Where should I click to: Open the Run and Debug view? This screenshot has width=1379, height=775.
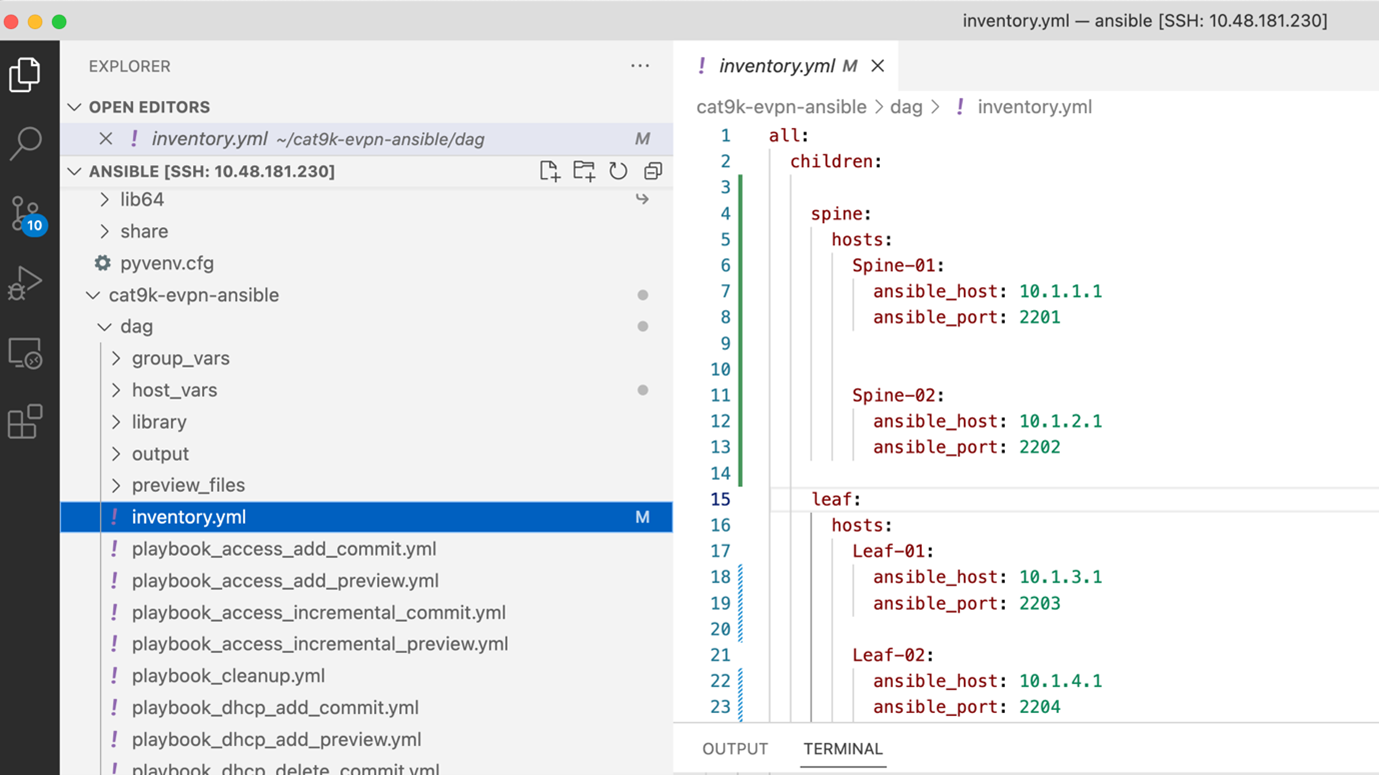point(25,284)
